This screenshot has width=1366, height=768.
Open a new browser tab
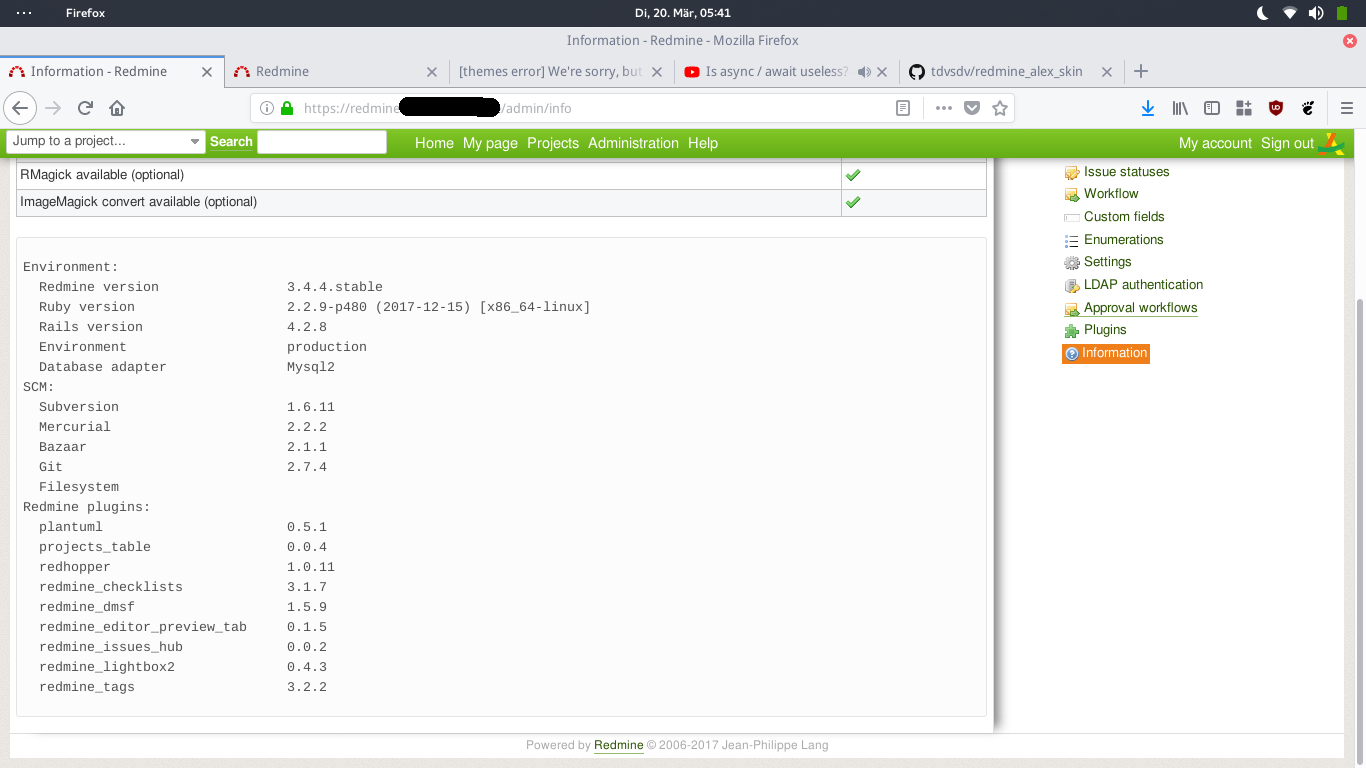pos(1141,71)
